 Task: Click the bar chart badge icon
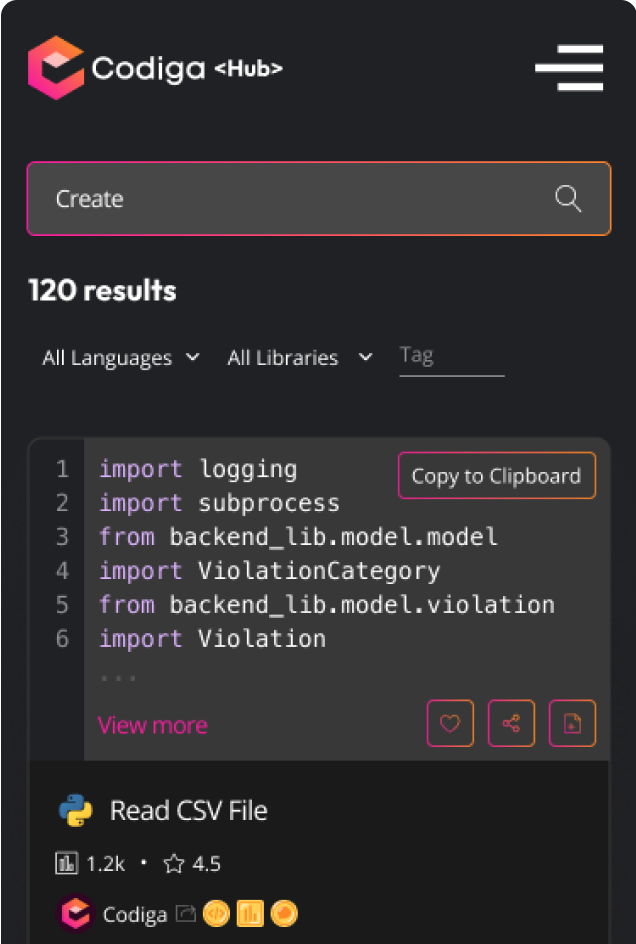[x=250, y=914]
